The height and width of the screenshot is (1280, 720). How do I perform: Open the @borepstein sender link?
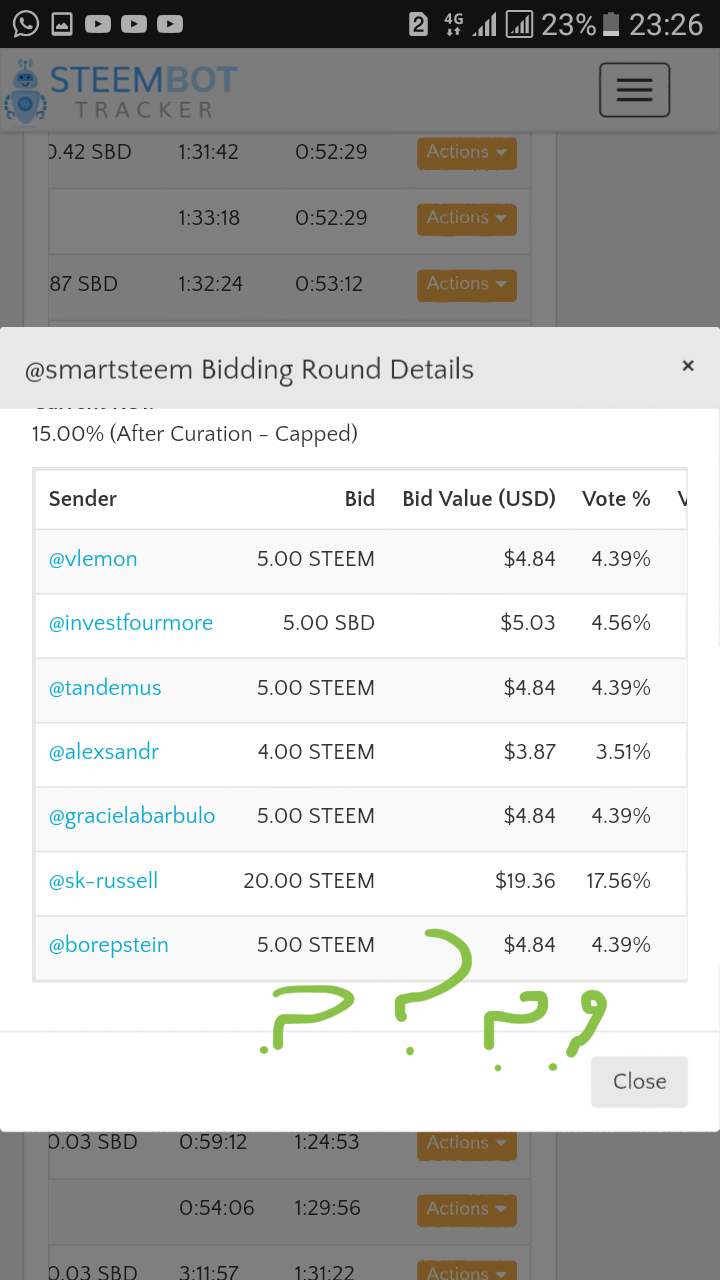point(109,945)
